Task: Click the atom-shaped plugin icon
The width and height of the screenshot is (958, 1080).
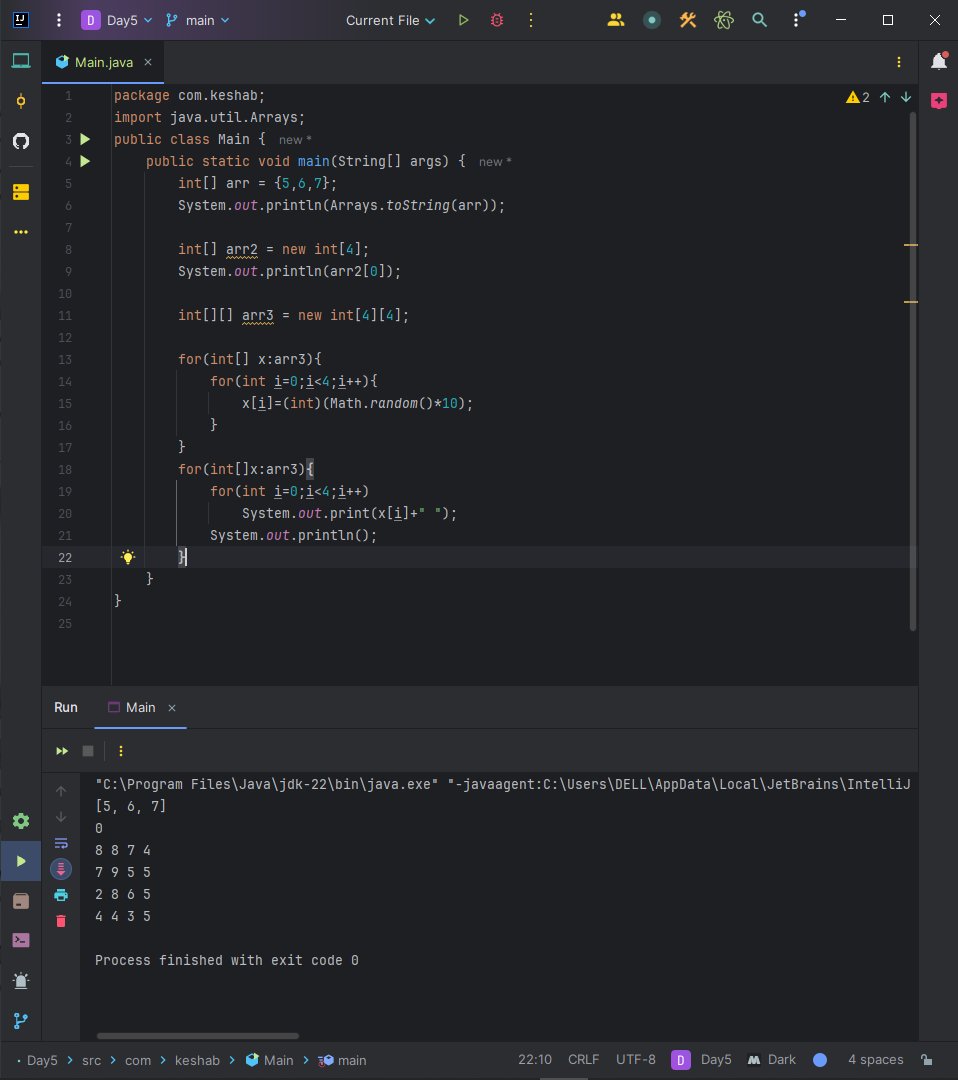Action: point(723,21)
